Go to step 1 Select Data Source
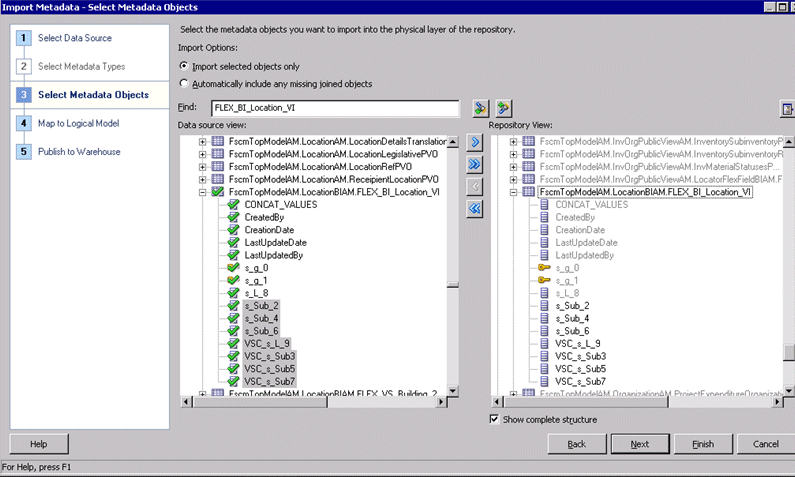The image size is (795, 477). [75, 38]
